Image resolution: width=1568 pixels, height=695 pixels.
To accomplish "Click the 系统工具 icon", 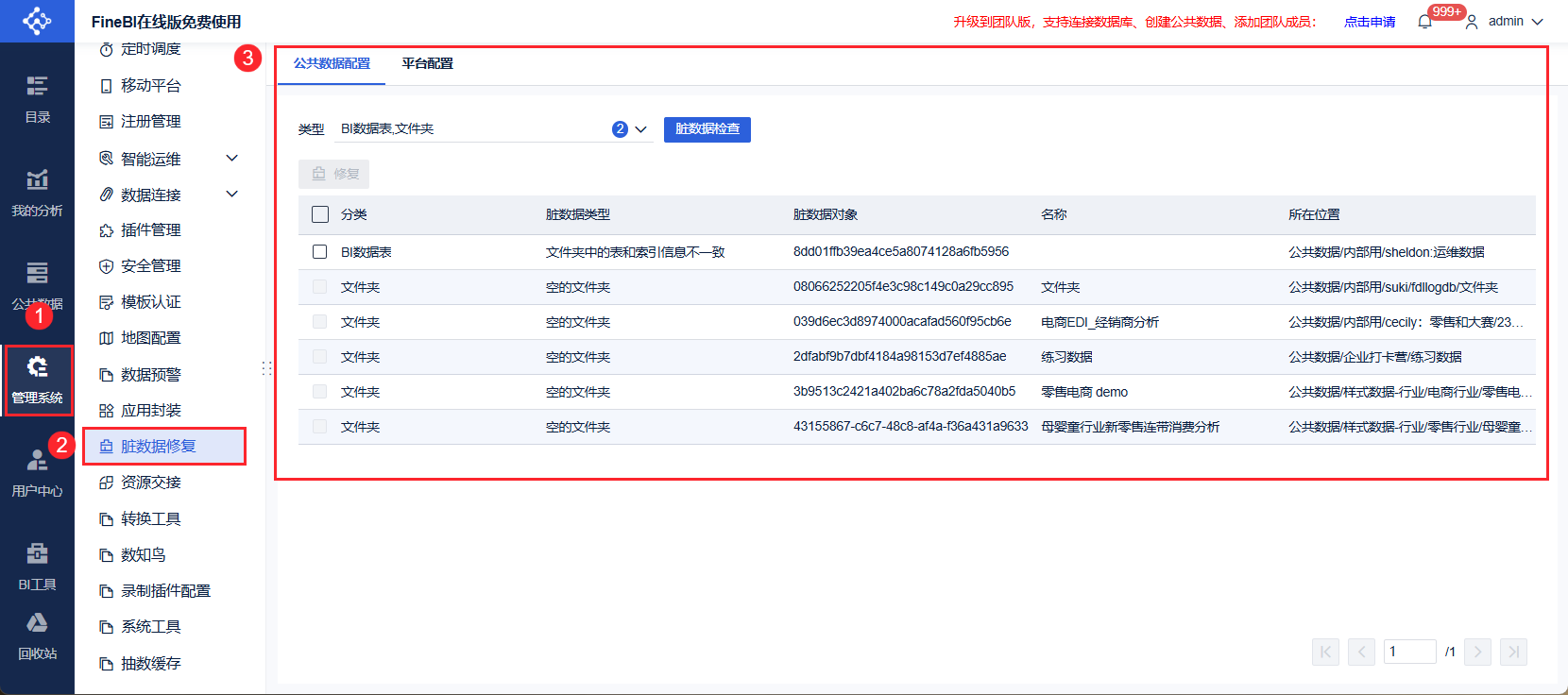I will (x=107, y=627).
